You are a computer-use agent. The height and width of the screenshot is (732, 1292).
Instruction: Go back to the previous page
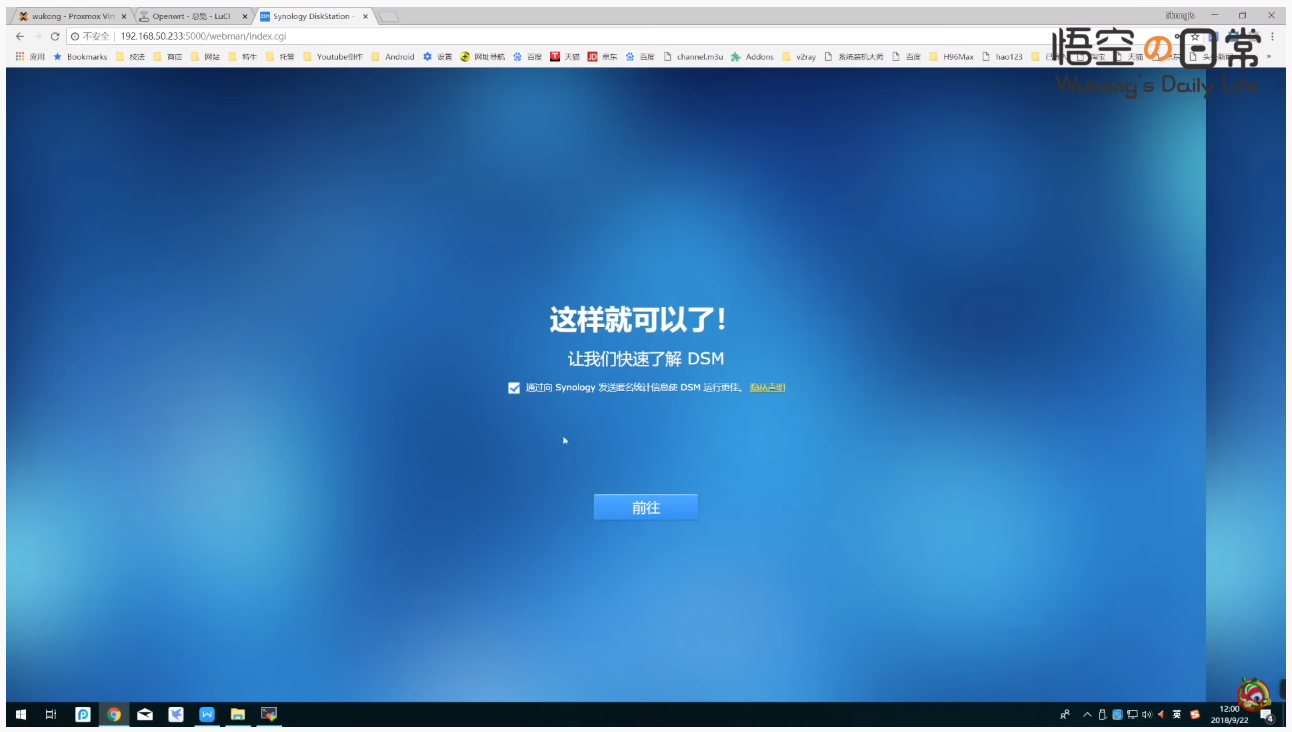tap(20, 36)
